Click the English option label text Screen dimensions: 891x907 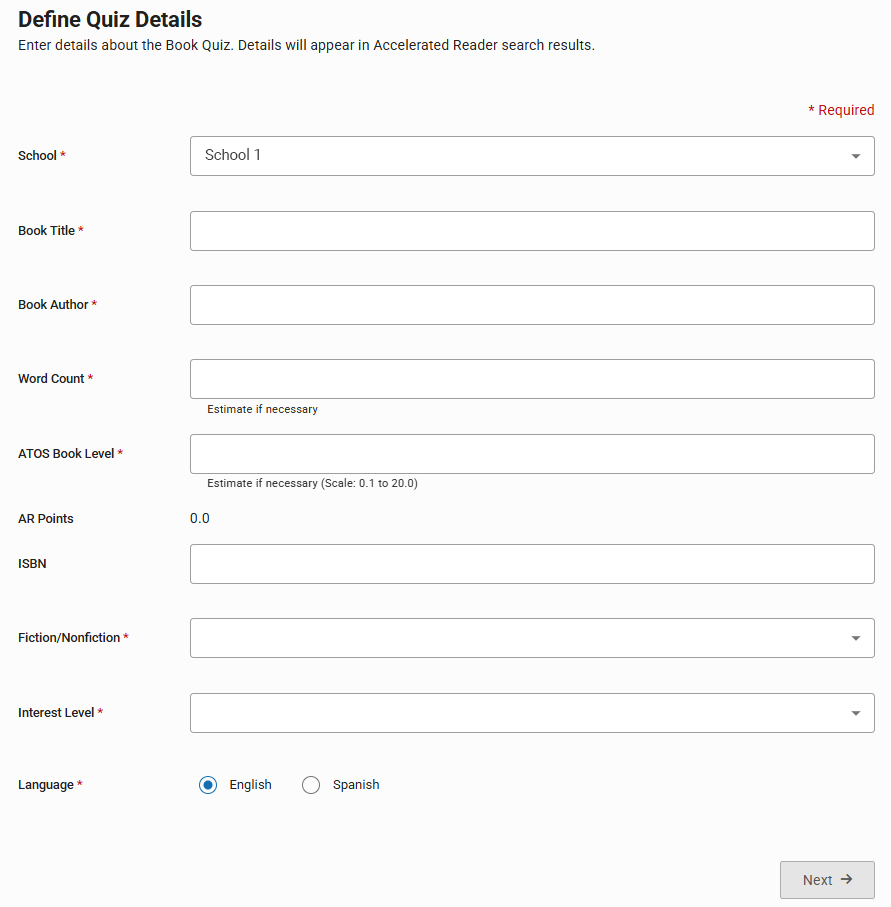point(250,785)
